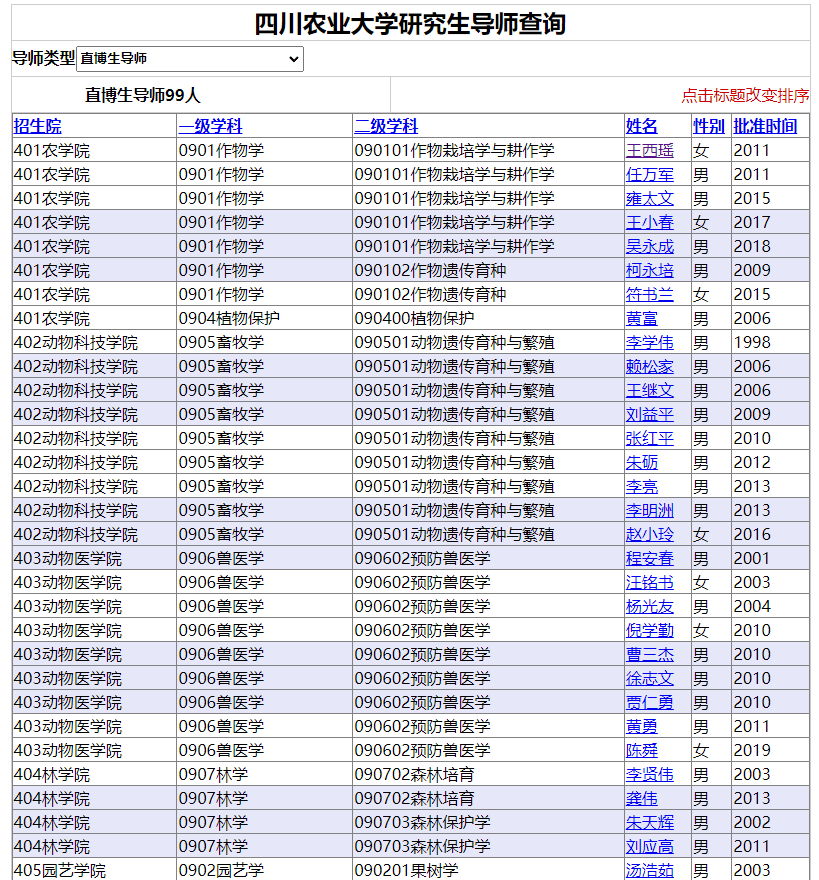Select the 1998 approval year cell
The width and height of the screenshot is (819, 880).
tap(770, 342)
